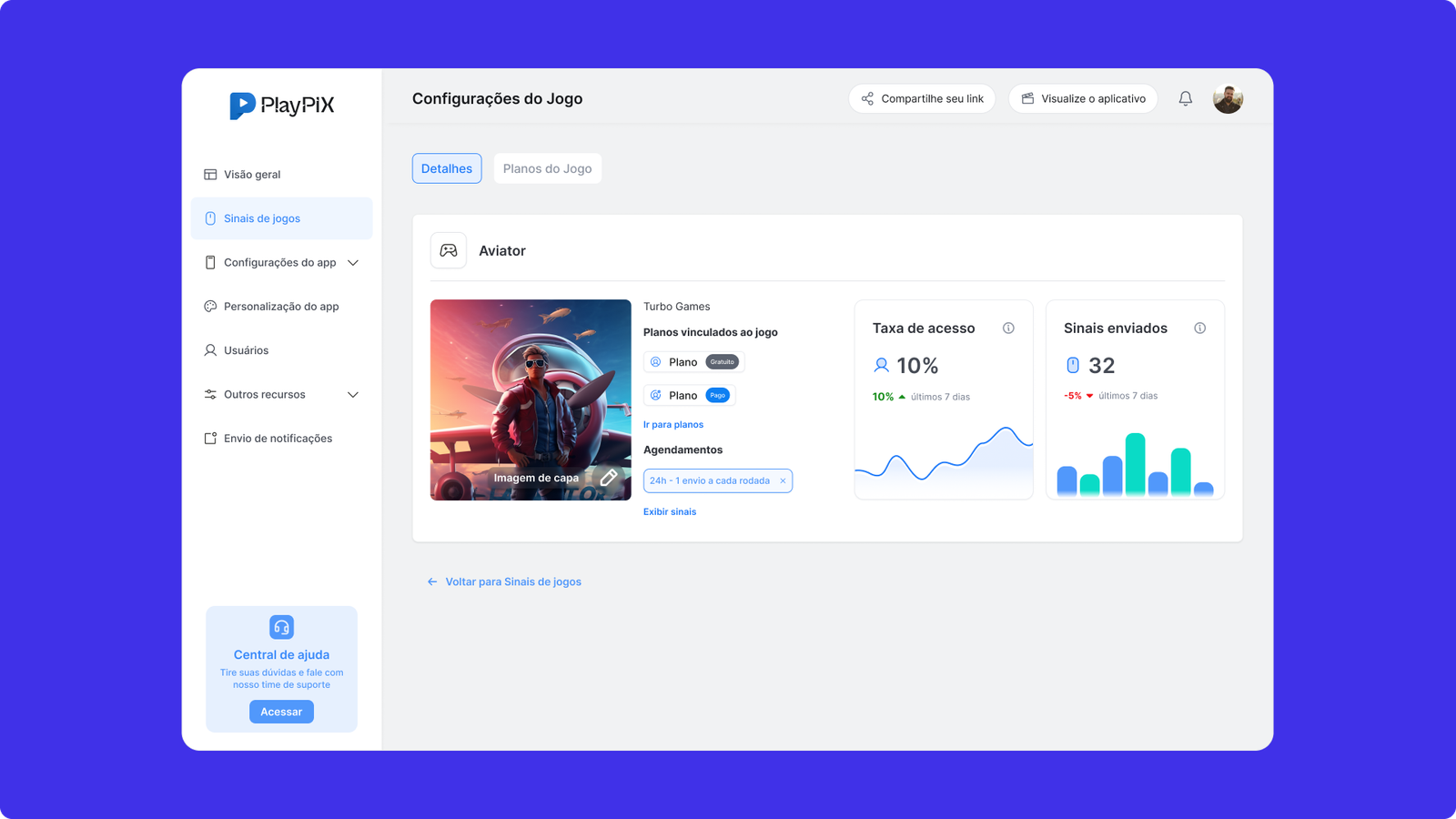Show Sinais enviados info tooltip
Viewport: 1456px width, 819px height.
point(1200,329)
